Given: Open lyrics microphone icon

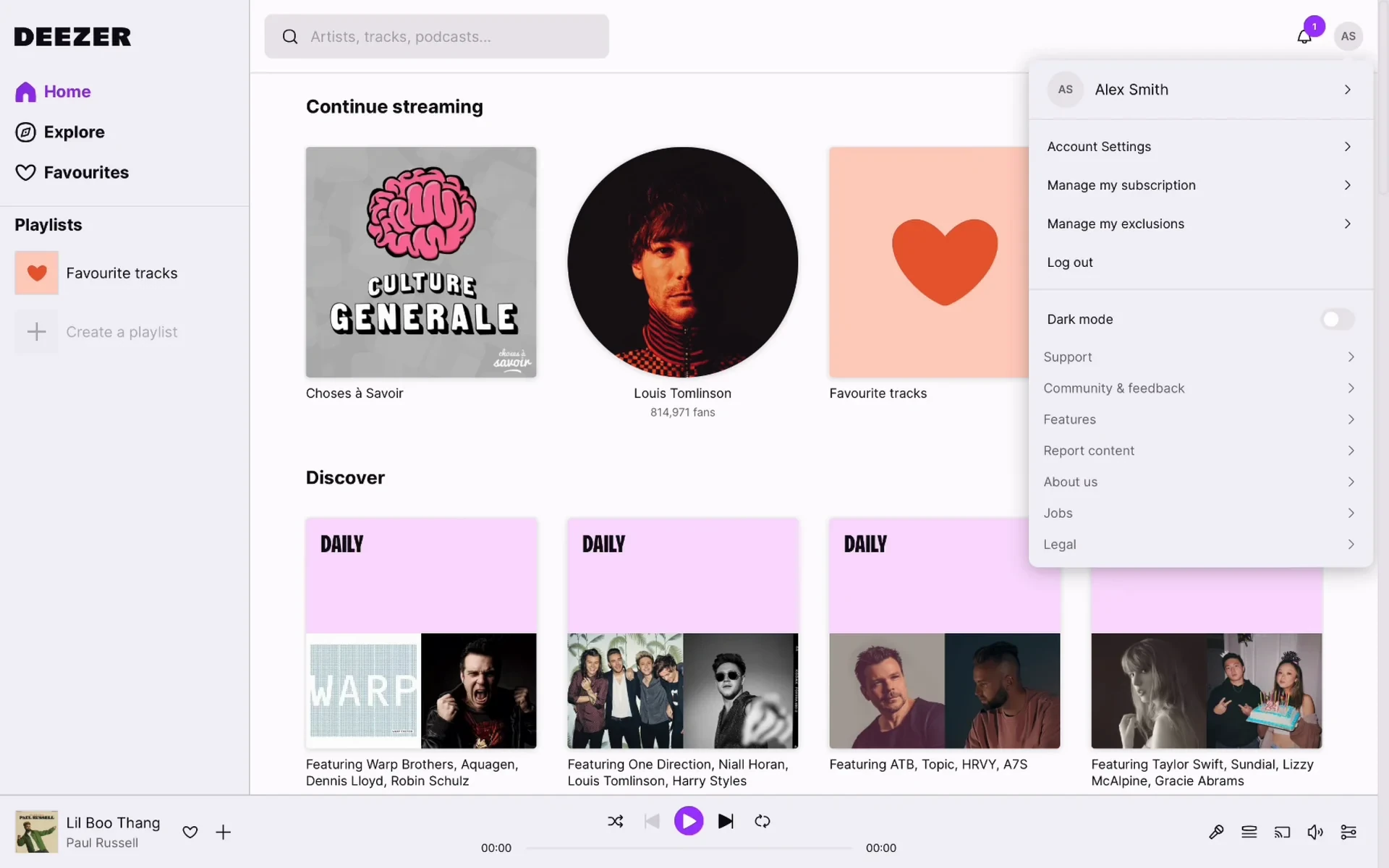Looking at the screenshot, I should click(1216, 832).
